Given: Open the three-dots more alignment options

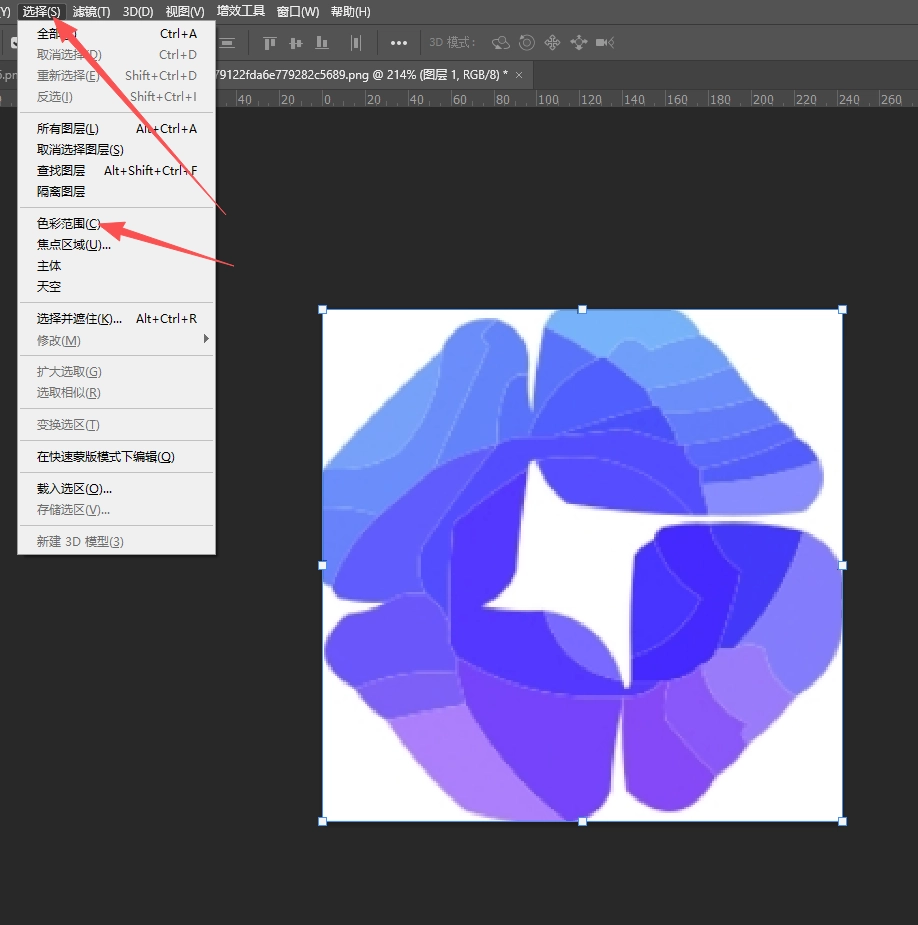Looking at the screenshot, I should [399, 43].
